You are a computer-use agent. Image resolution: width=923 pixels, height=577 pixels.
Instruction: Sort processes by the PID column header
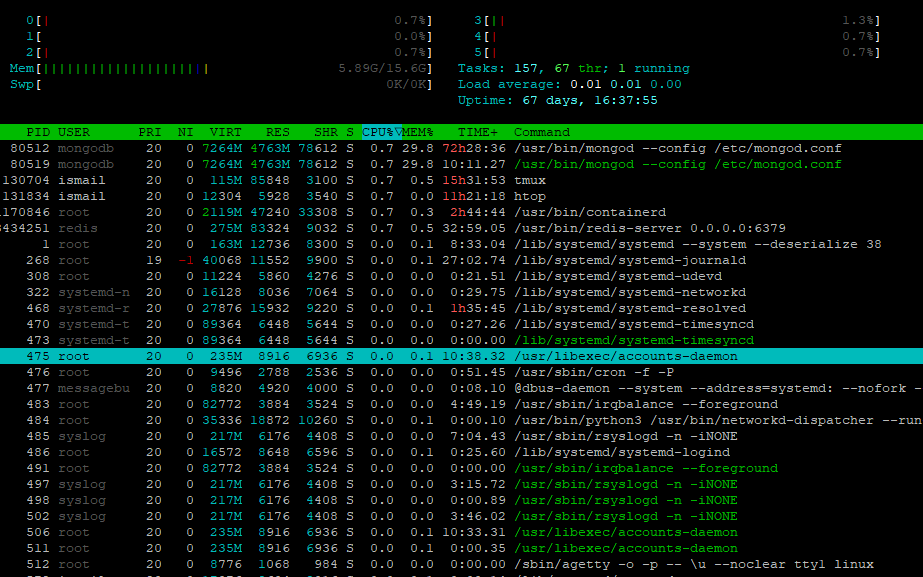[38, 132]
